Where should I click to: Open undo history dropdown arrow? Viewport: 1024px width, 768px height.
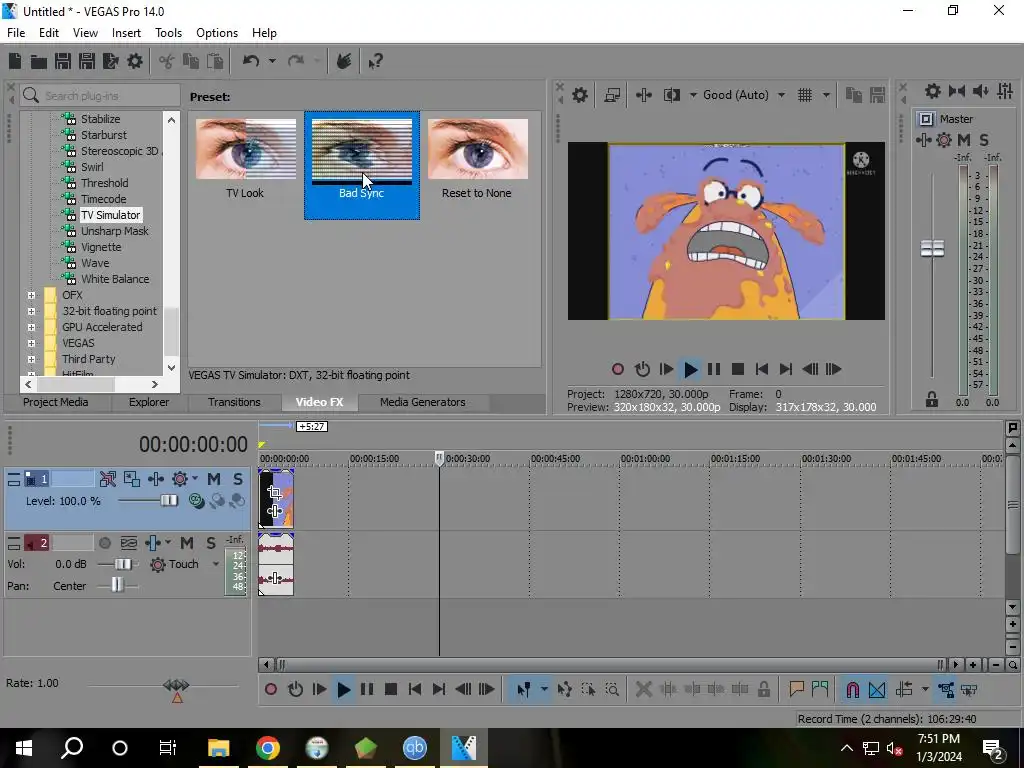[272, 61]
